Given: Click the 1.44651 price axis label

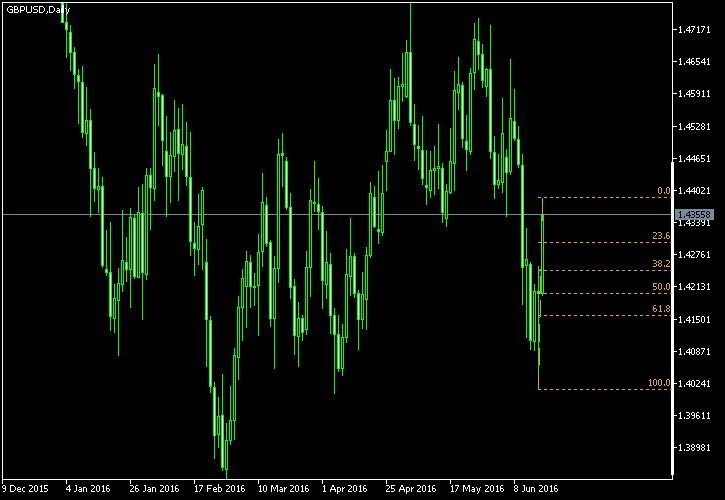Looking at the screenshot, I should click(694, 159).
